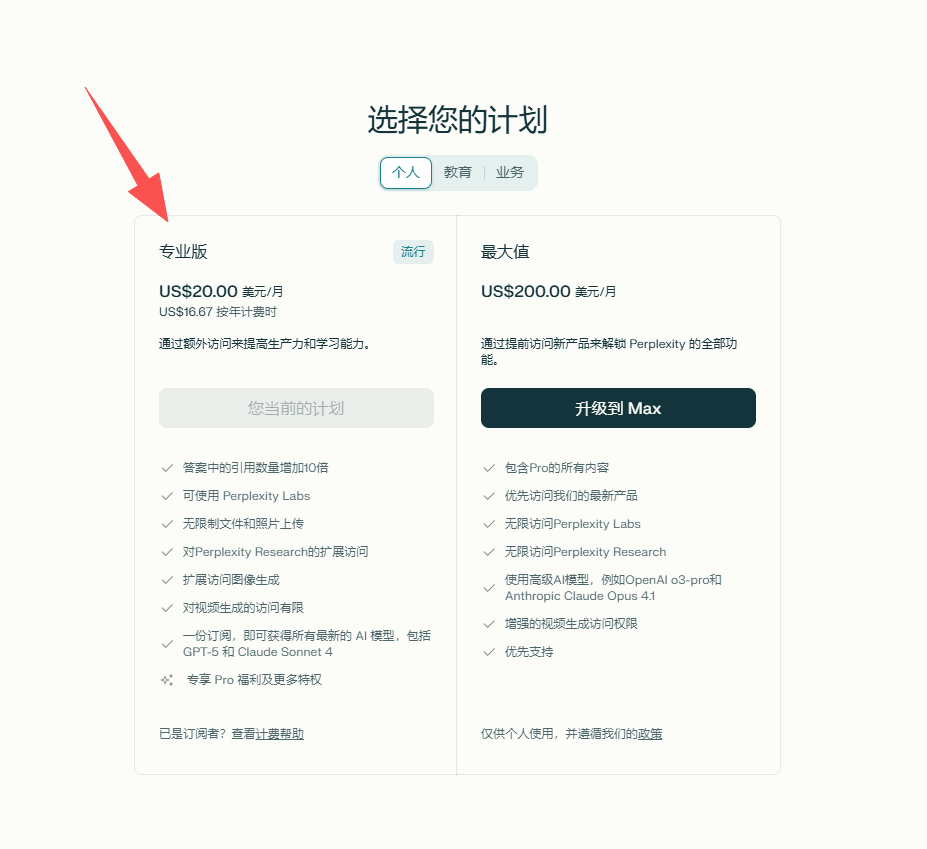Click the sparkle icon beside 专享 Pro 福利
Screen dimensions: 927x849
click(167, 680)
